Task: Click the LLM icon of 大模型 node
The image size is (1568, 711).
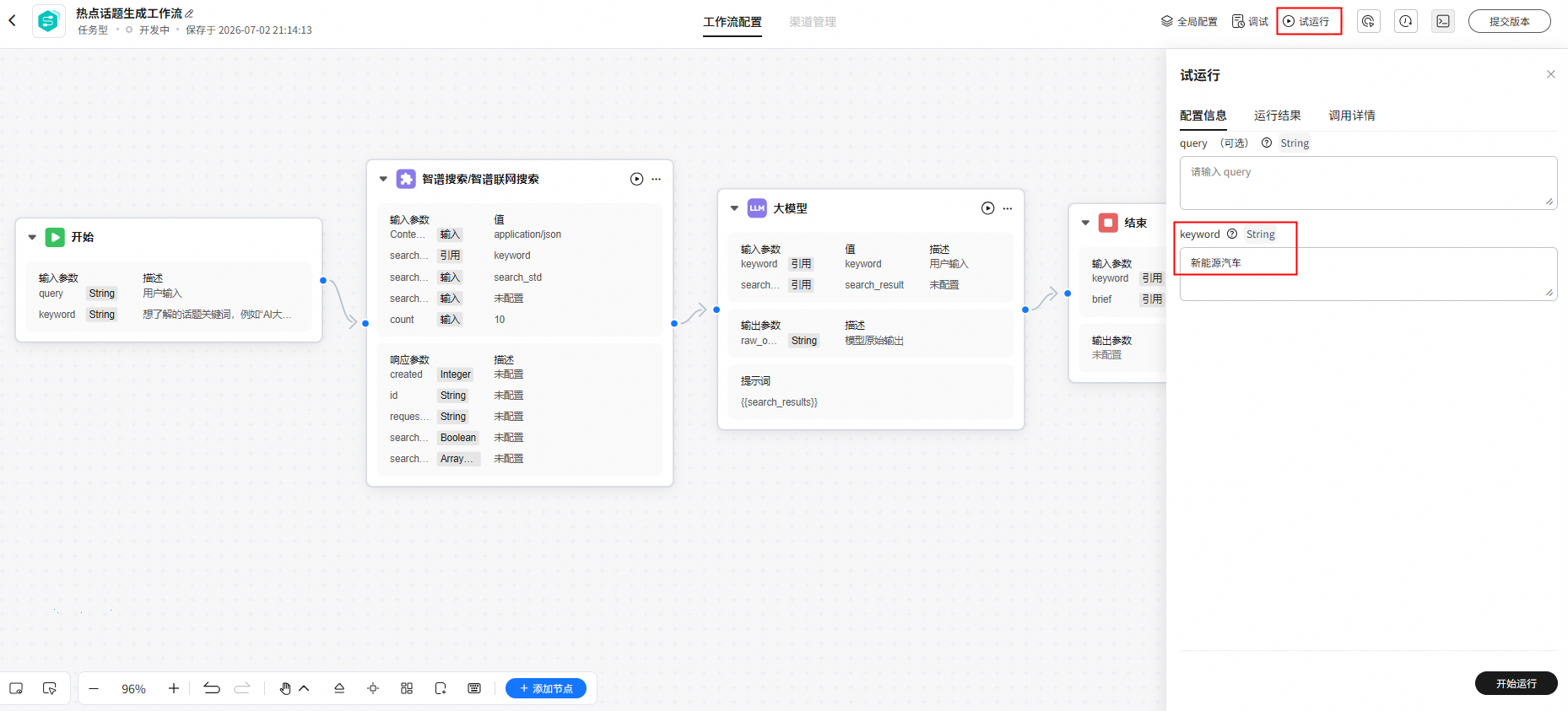Action: pyautogui.click(x=757, y=208)
